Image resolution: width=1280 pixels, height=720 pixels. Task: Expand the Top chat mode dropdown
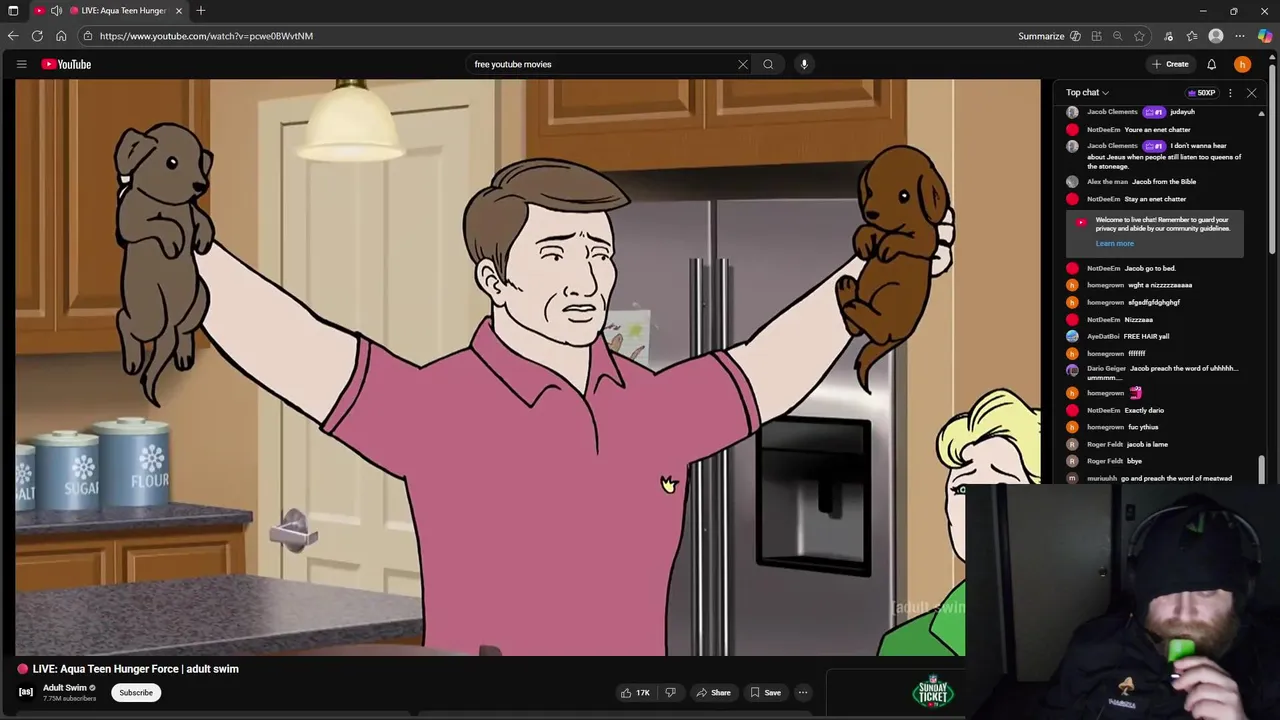click(1087, 92)
